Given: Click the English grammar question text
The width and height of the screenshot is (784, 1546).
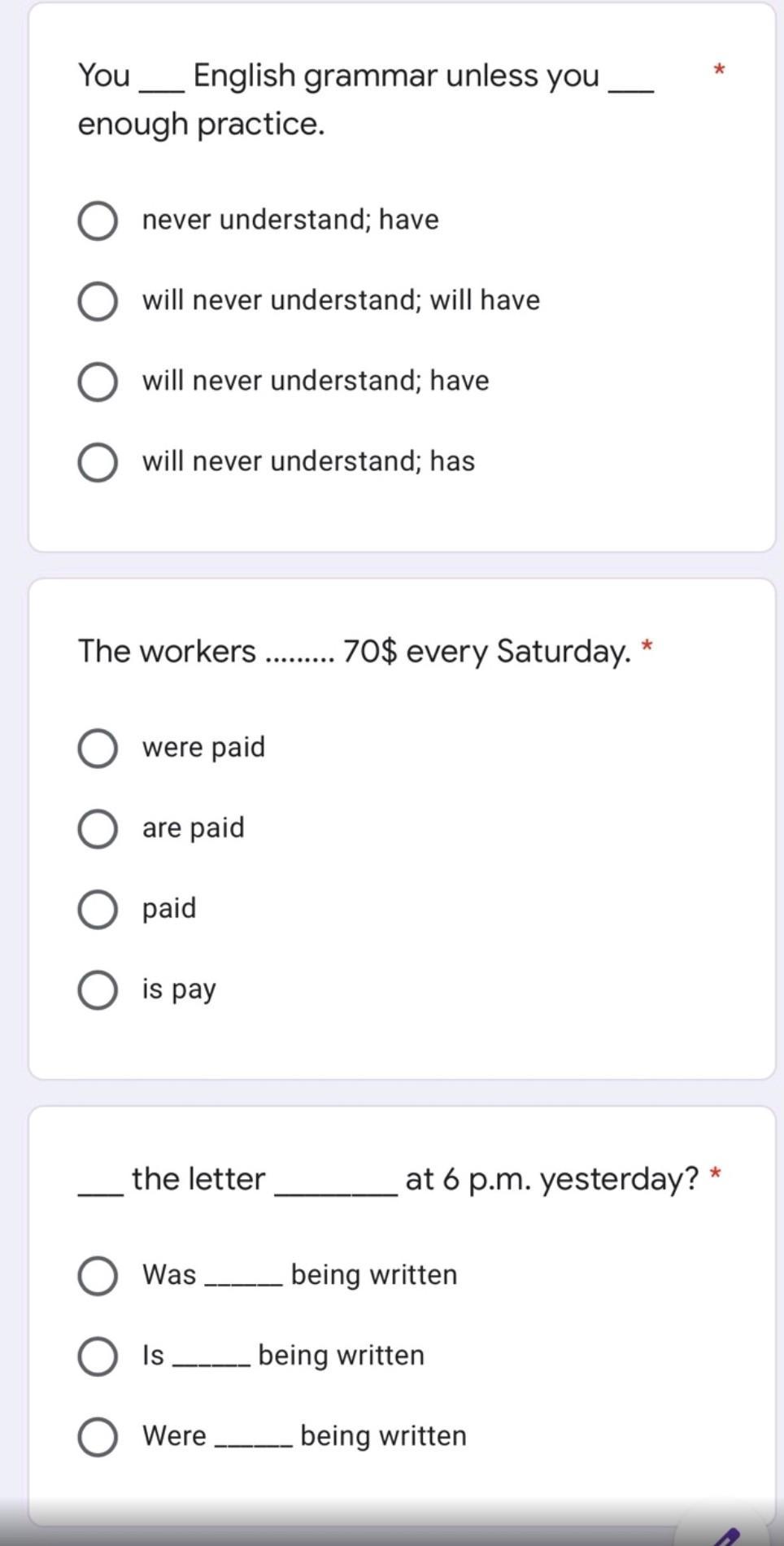Looking at the screenshot, I should point(366,99).
